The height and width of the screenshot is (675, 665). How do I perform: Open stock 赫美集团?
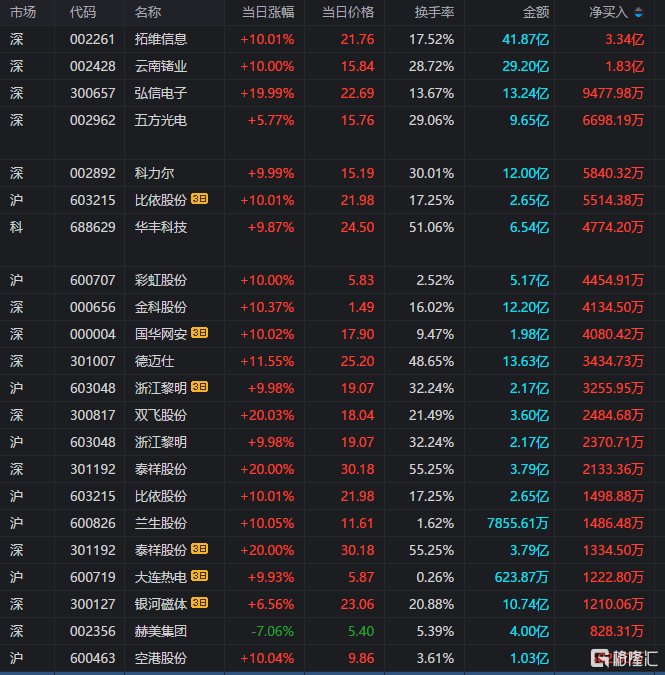tap(161, 632)
